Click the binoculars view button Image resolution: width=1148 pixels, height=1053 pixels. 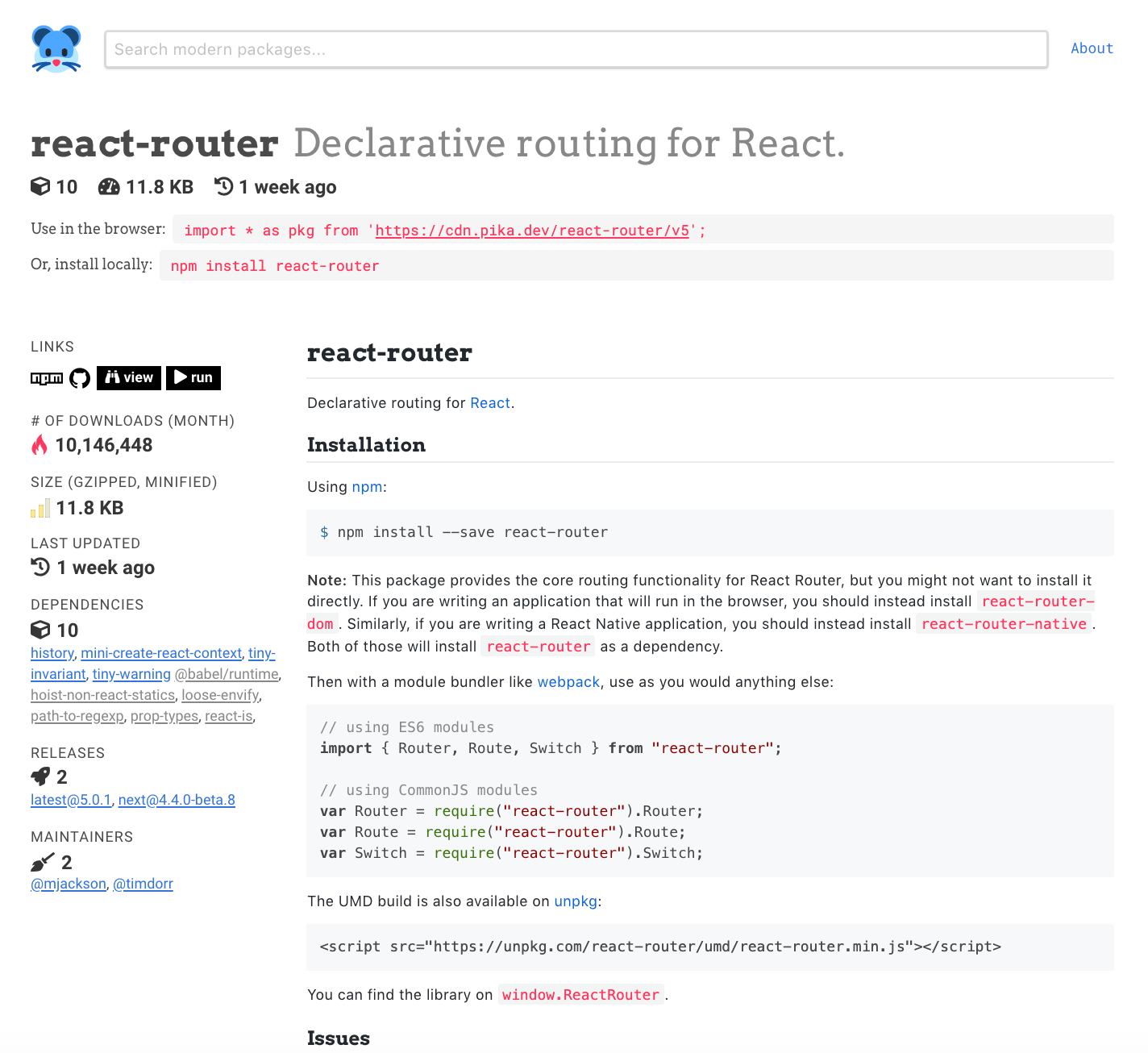(129, 378)
